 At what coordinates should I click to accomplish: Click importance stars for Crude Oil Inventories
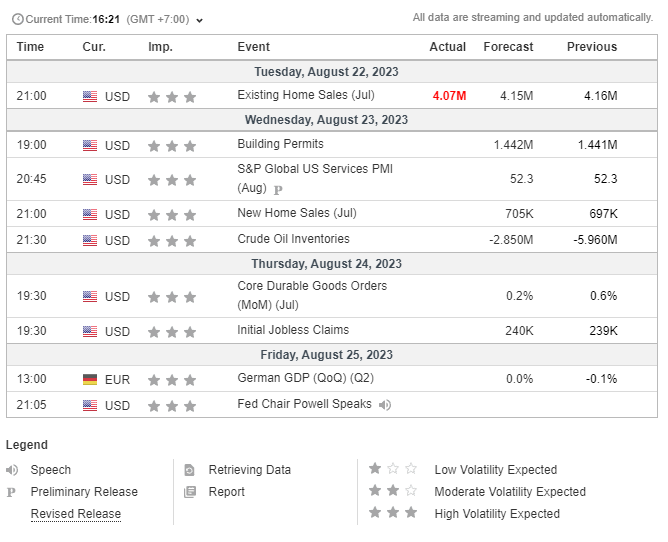(x=172, y=240)
